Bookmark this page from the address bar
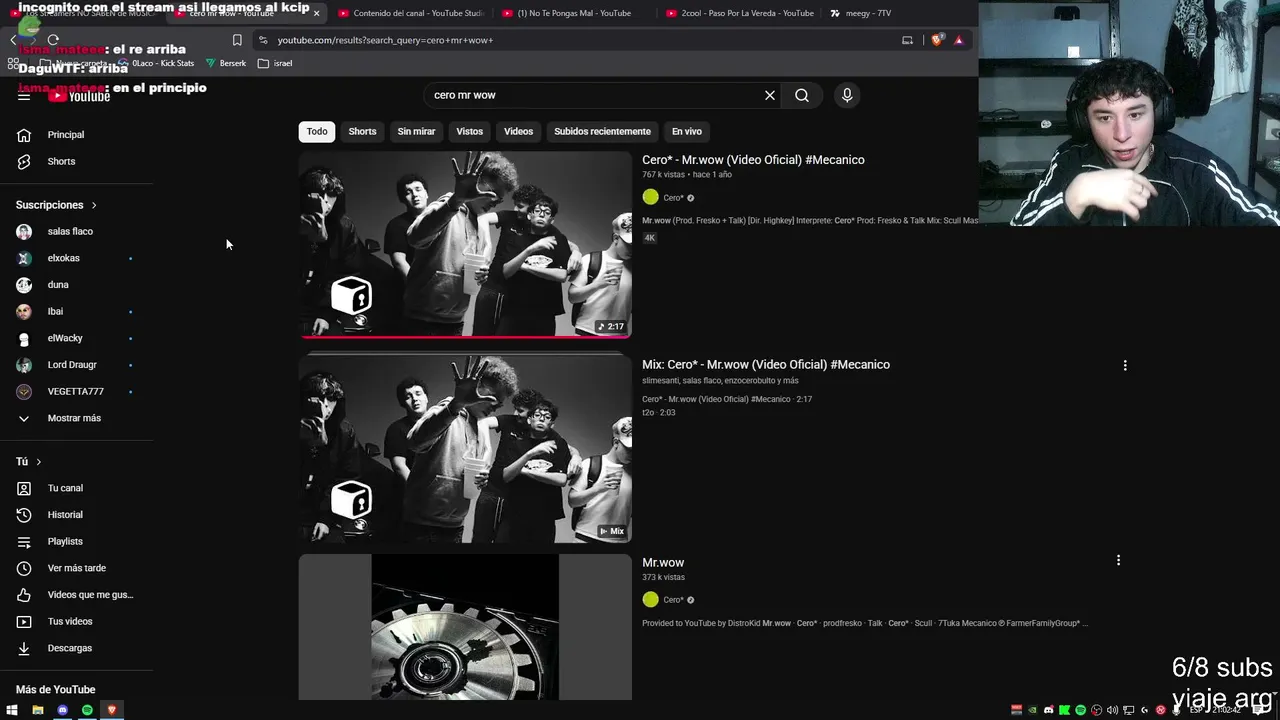1280x720 pixels. click(x=237, y=40)
